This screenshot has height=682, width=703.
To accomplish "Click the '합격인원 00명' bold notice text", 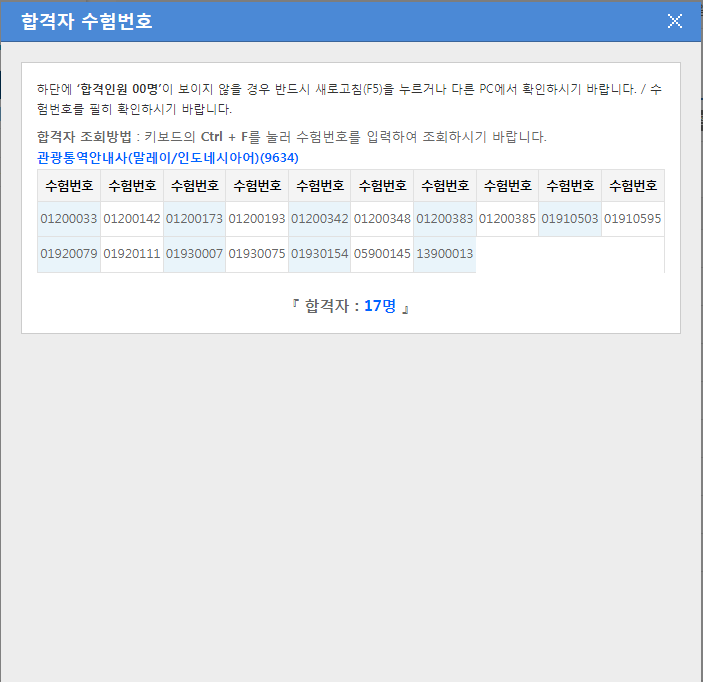I will coord(119,89).
